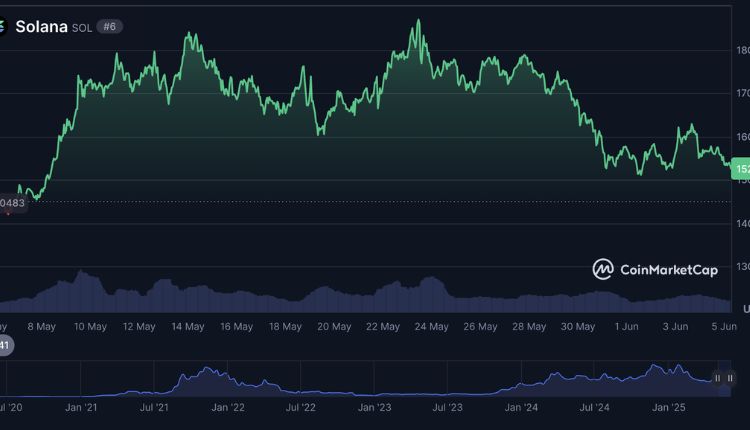Click the 10 May date label
750x430 pixels.
tap(90, 327)
